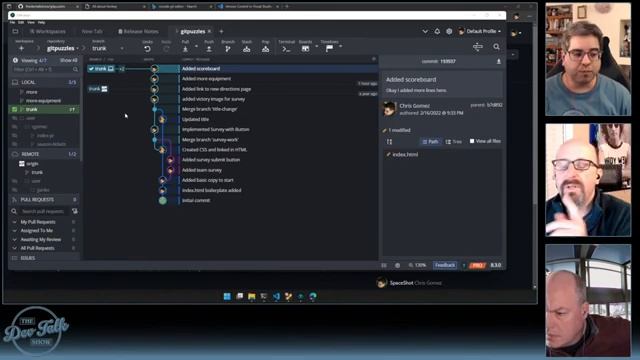The height and width of the screenshot is (360, 640).
Task: Open the trunk branch dropdown in toolbar
Action: point(122,49)
